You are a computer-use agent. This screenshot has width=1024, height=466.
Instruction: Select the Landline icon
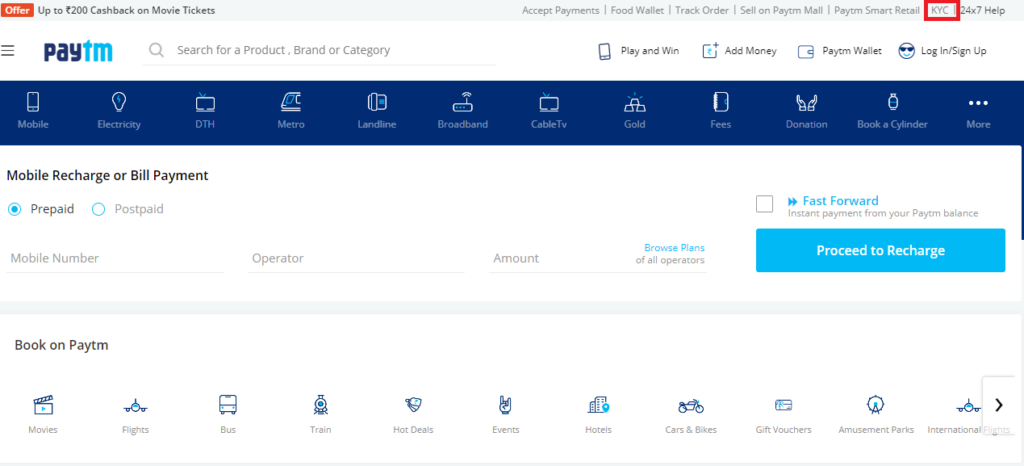(x=377, y=102)
